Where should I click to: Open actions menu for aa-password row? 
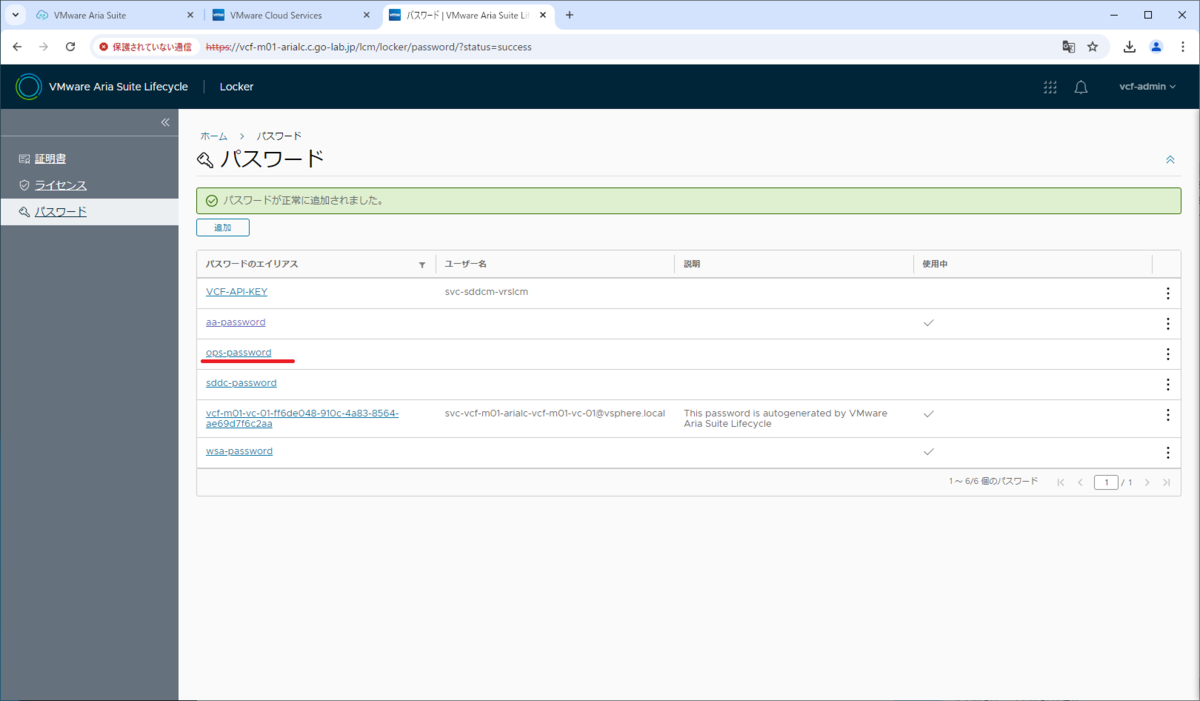point(1167,324)
